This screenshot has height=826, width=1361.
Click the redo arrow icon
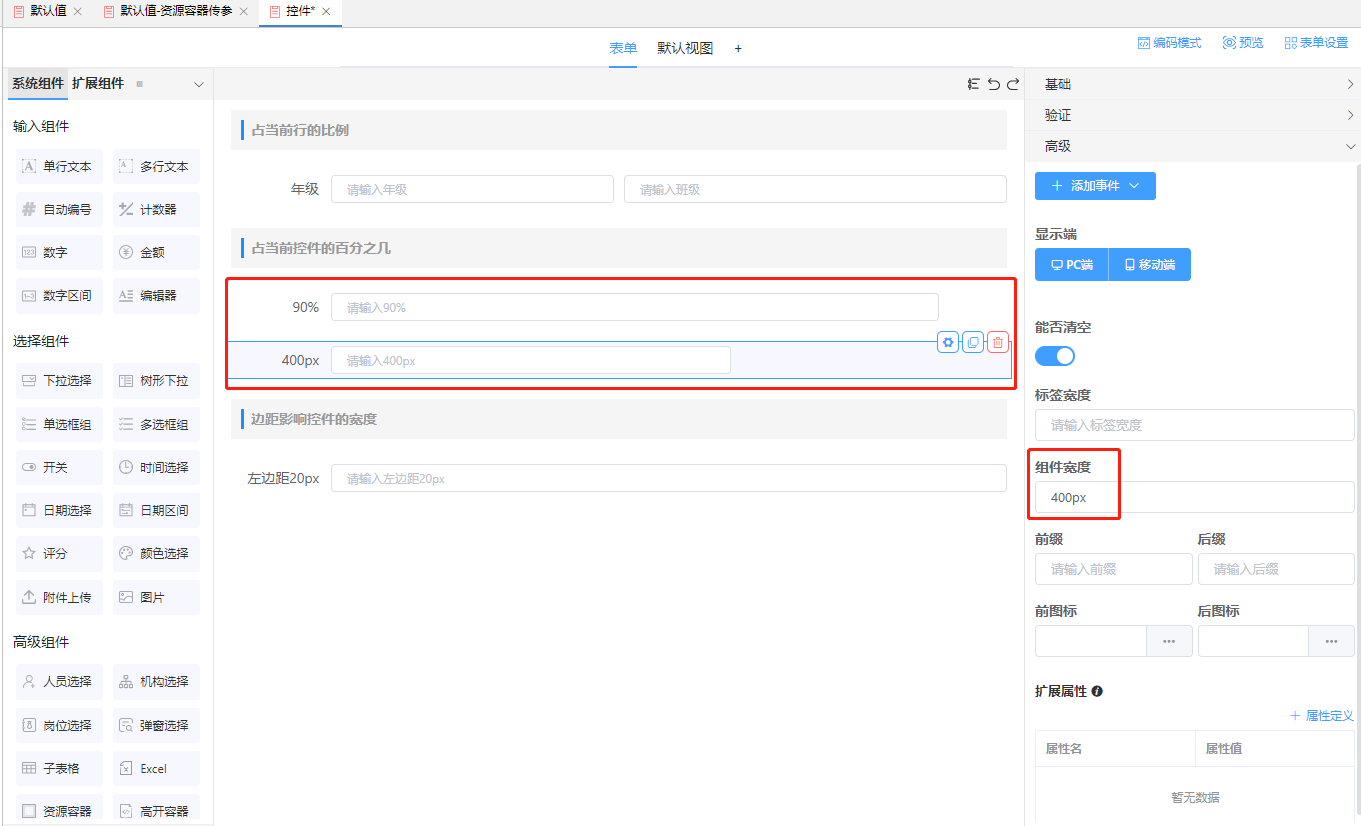[1013, 85]
